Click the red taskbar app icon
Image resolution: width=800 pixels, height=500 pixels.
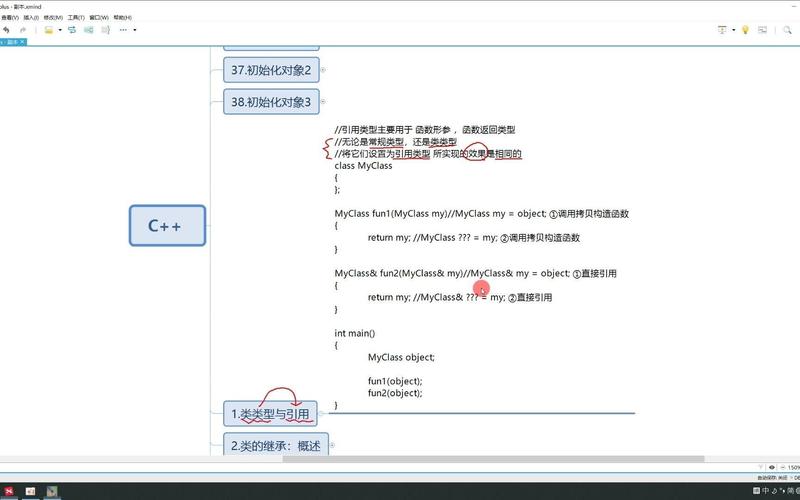[9, 491]
